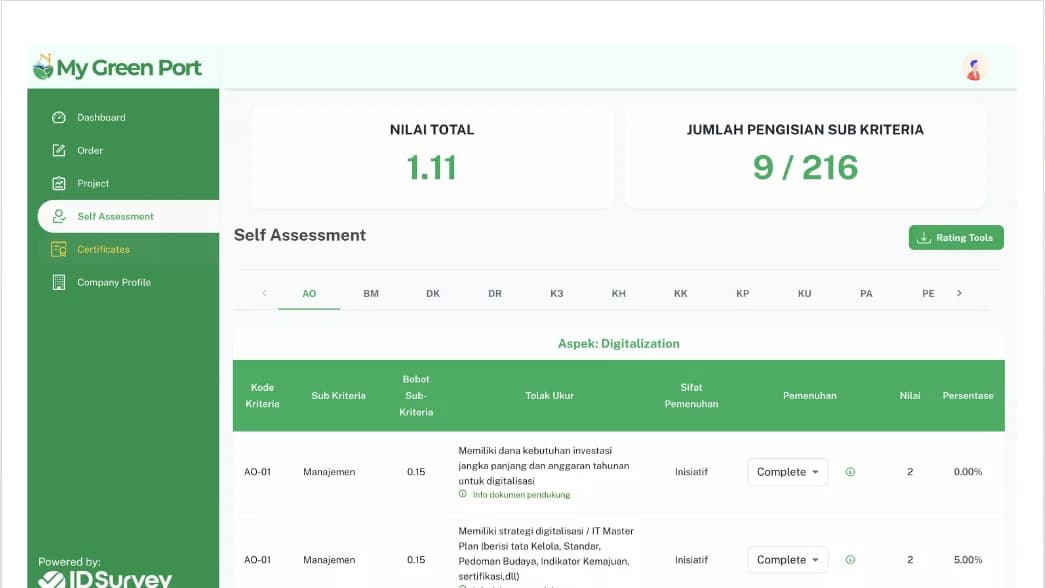Switch to the DK tab
Image resolution: width=1045 pixels, height=588 pixels.
click(x=433, y=293)
